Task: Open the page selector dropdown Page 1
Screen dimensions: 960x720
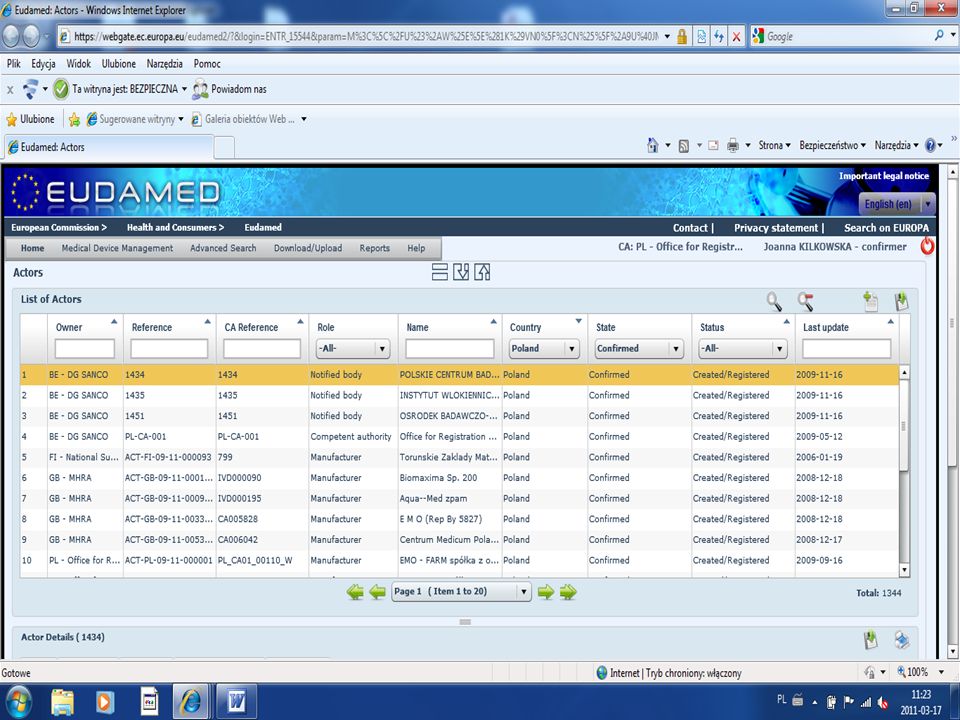Action: [x=461, y=591]
